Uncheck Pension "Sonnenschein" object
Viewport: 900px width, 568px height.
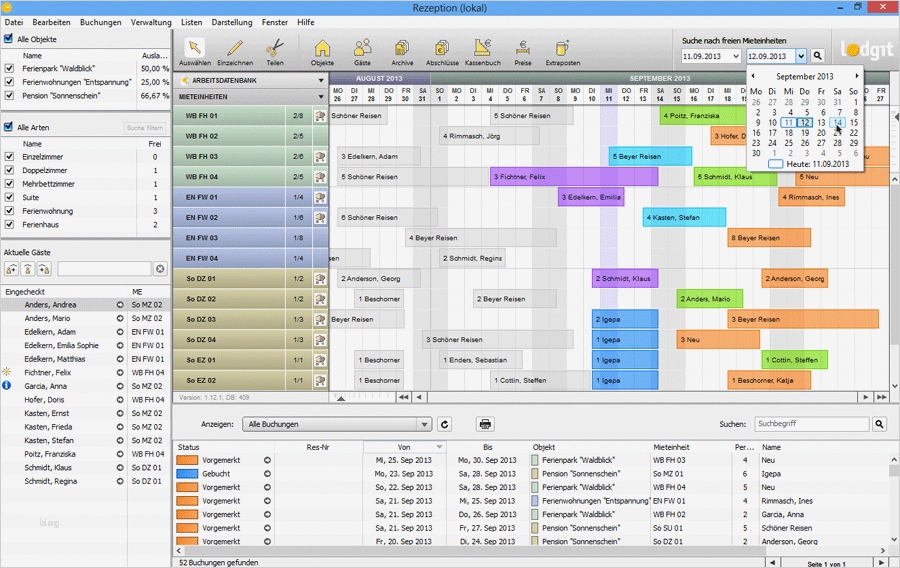click(x=9, y=96)
